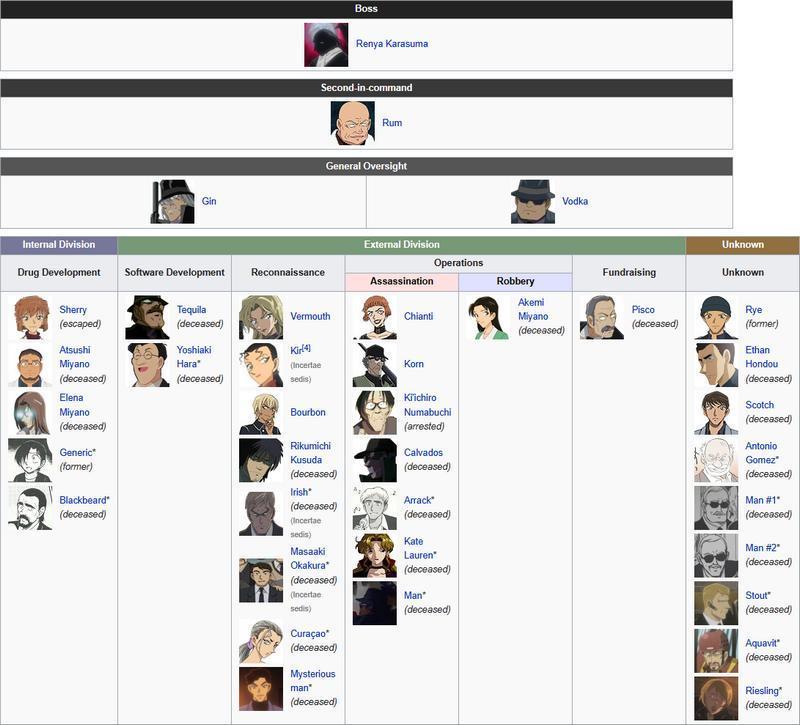Viewport: 800px width, 725px height.
Task: Open Masaaki Okakura's page link
Action: [308, 559]
